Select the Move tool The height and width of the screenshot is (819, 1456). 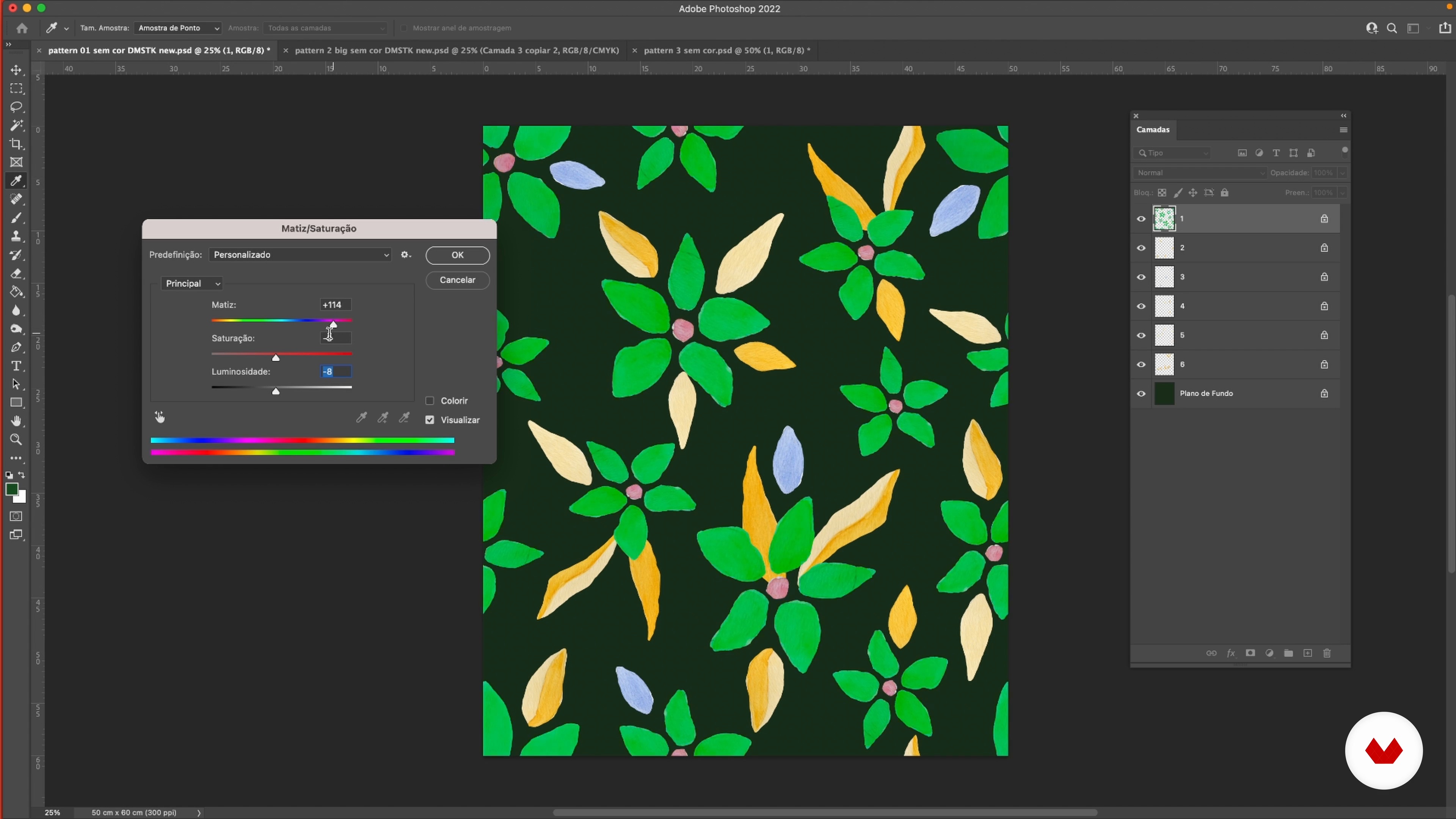pyautogui.click(x=16, y=70)
